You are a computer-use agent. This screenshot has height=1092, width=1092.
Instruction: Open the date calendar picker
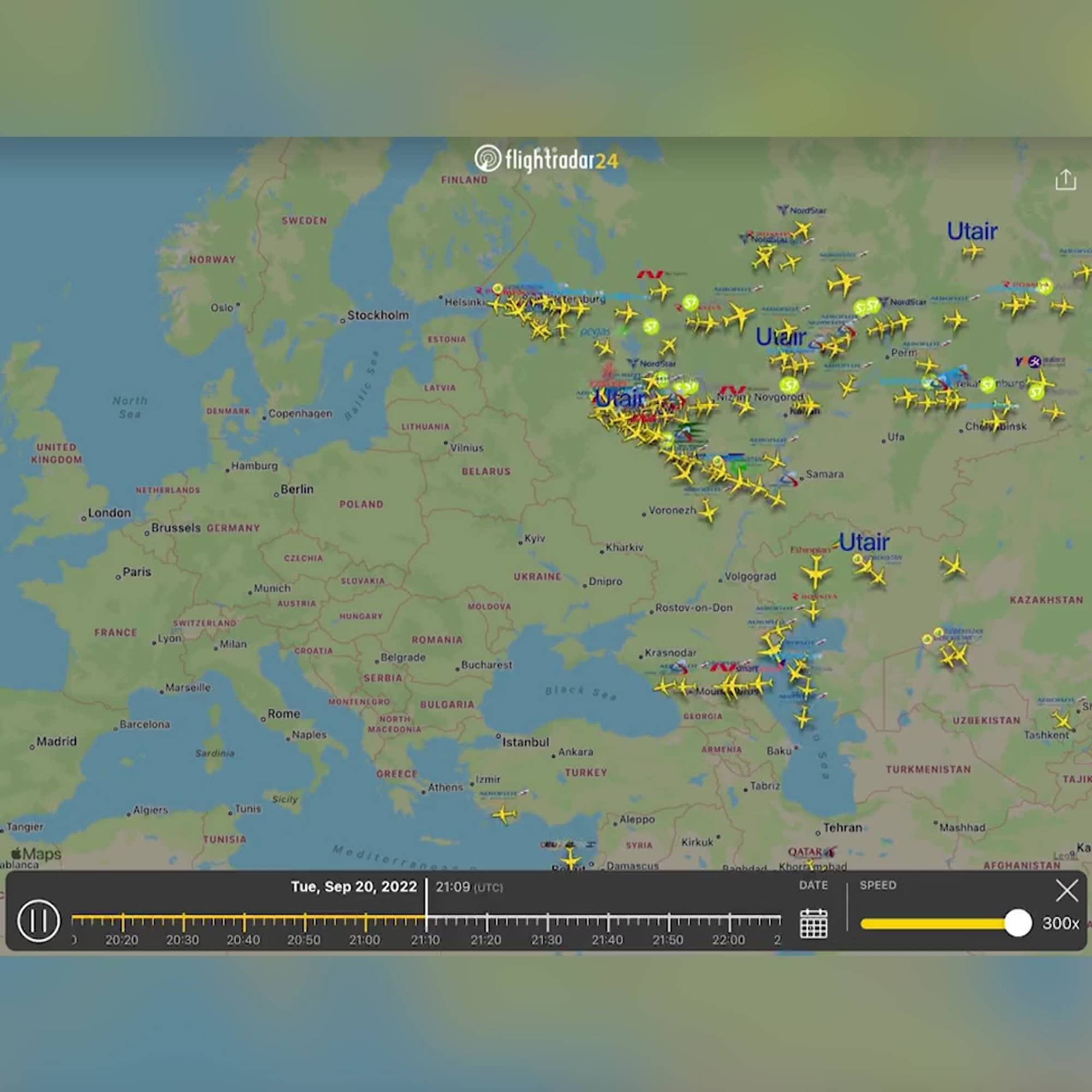(x=814, y=924)
